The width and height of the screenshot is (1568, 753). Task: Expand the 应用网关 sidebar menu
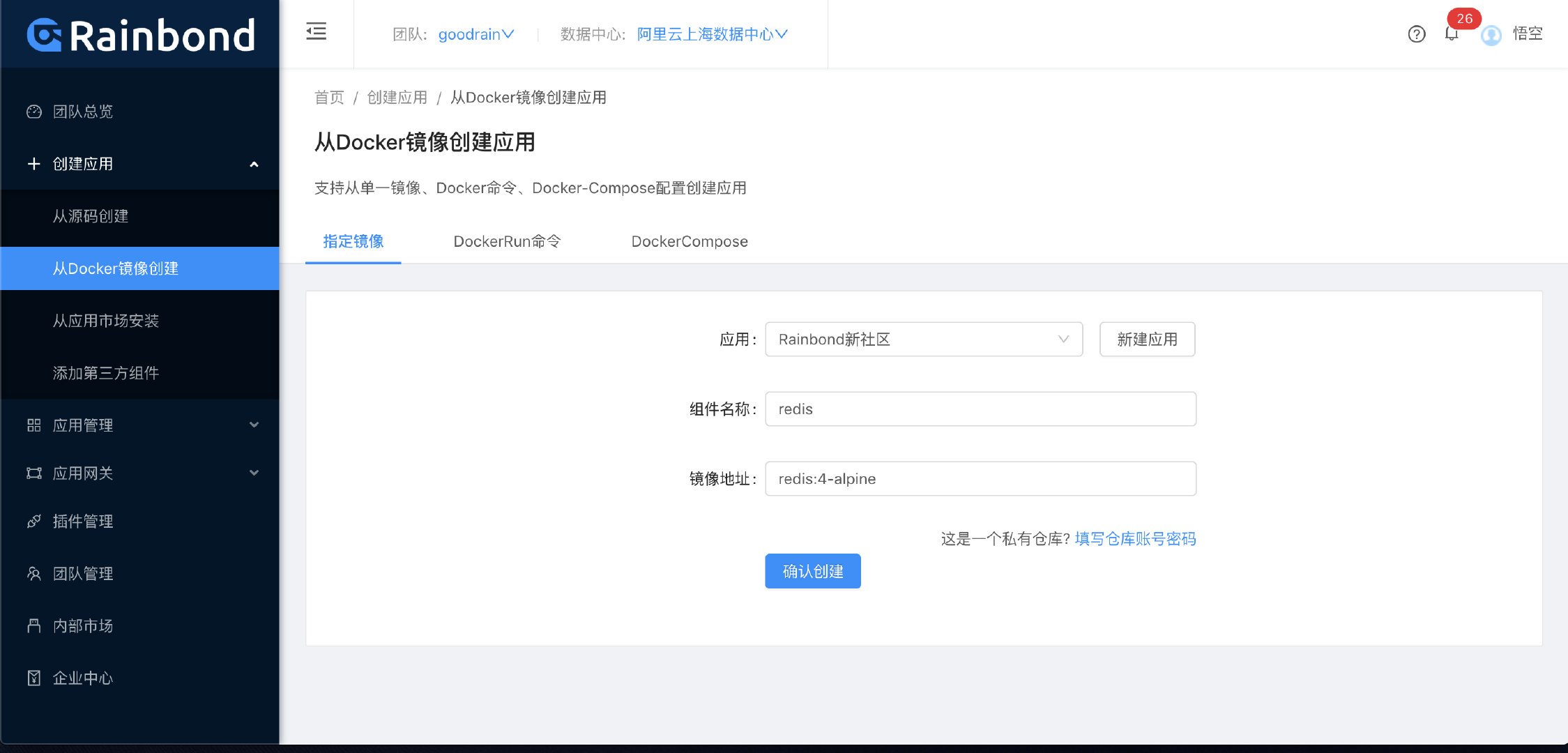[254, 473]
